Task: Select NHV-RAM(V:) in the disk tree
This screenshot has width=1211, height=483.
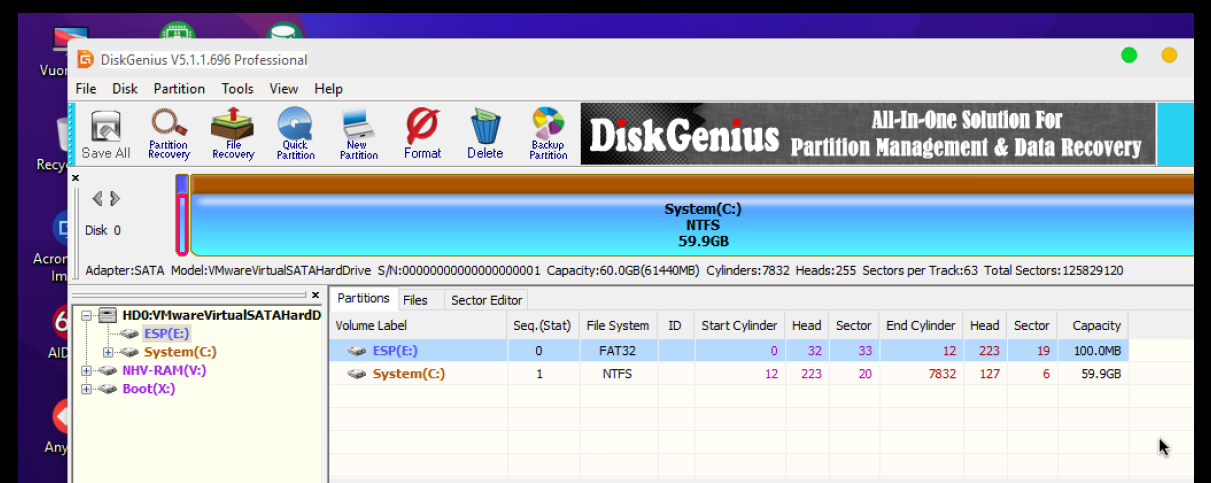Action: pyautogui.click(x=164, y=370)
